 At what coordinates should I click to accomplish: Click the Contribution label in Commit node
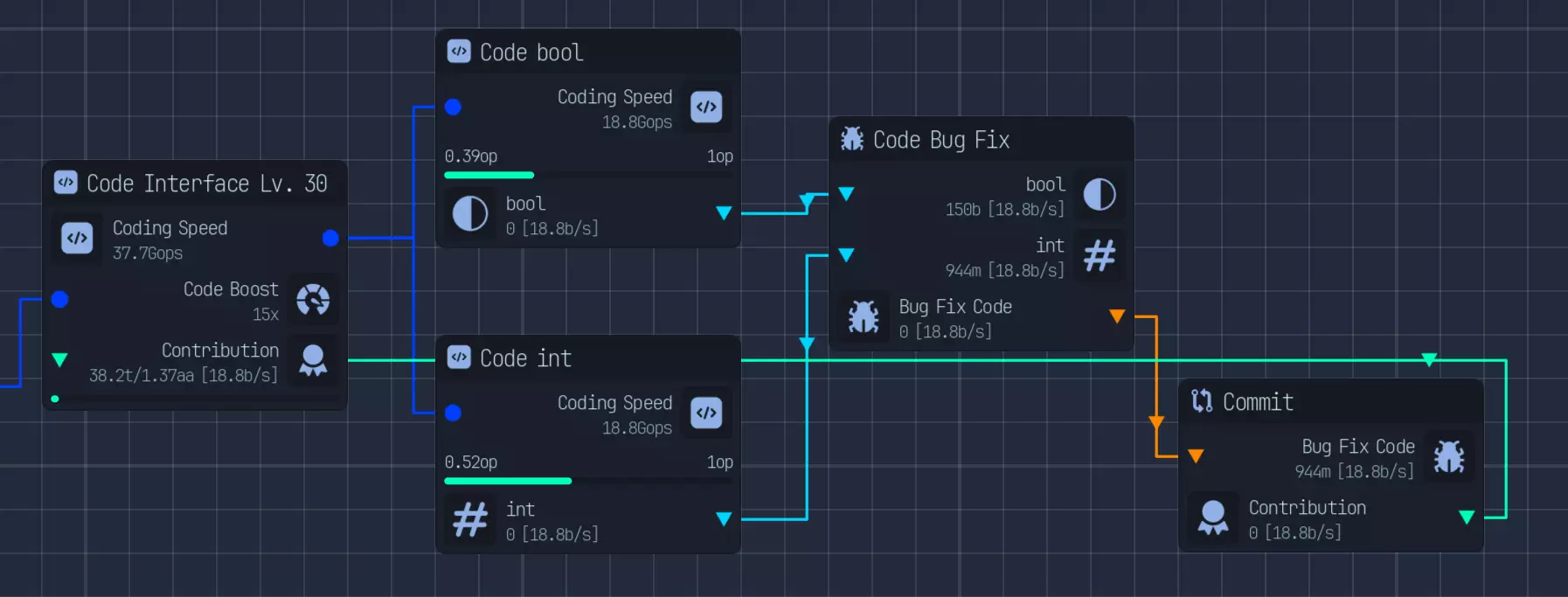[1308, 508]
